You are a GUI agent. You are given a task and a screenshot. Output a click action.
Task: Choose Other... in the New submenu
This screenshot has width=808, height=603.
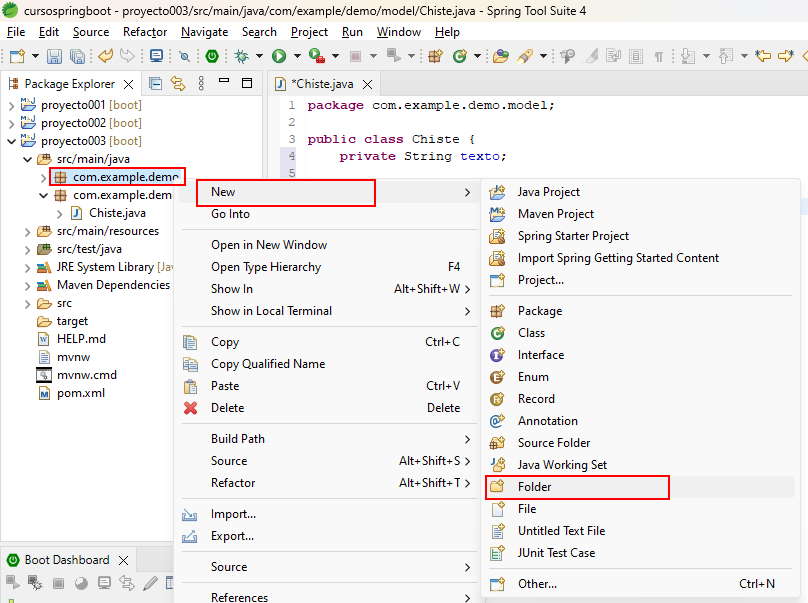pos(639,584)
